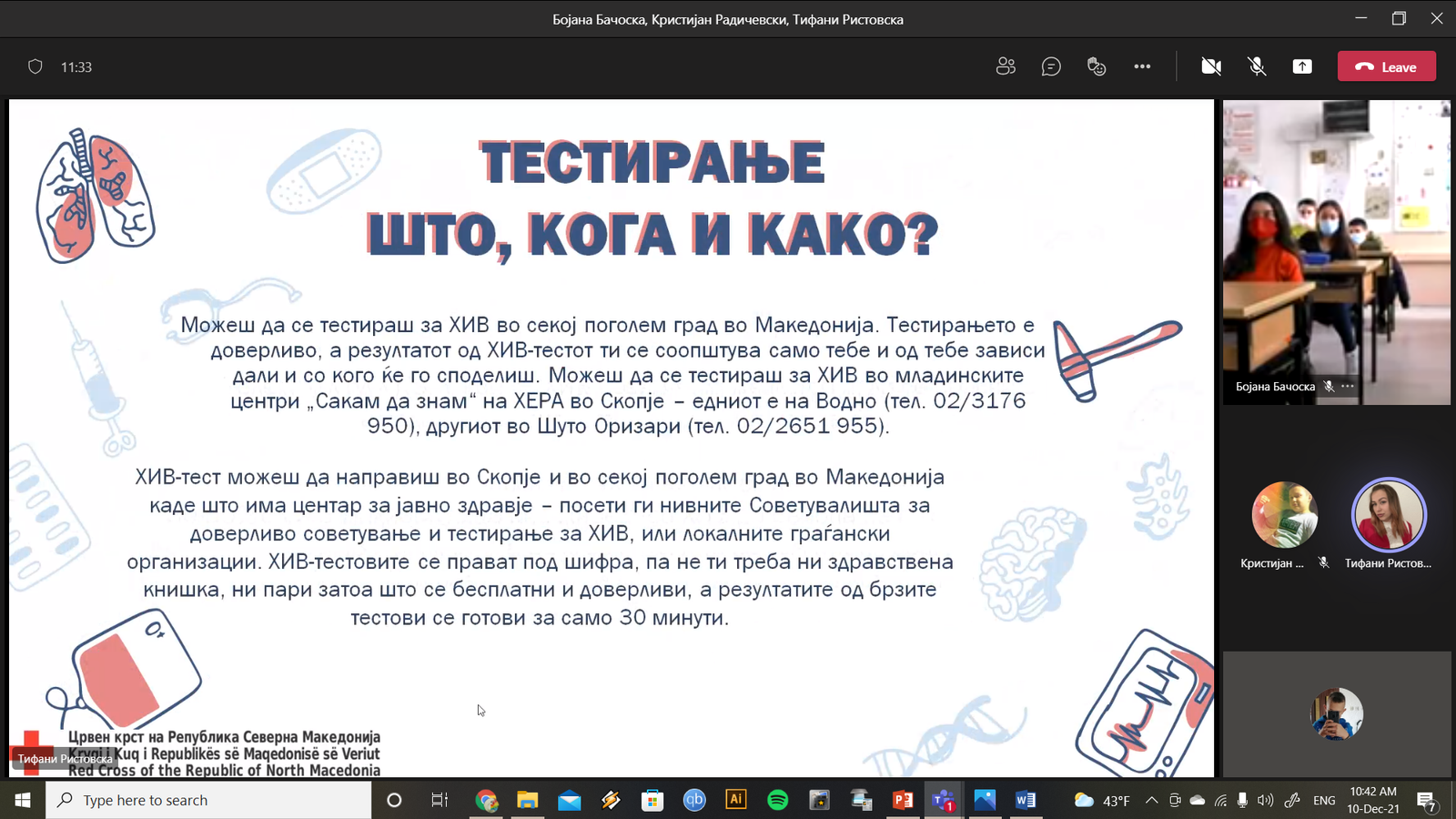Launch Google Chrome from the taskbar
Image resolution: width=1456 pixels, height=819 pixels.
click(x=487, y=800)
